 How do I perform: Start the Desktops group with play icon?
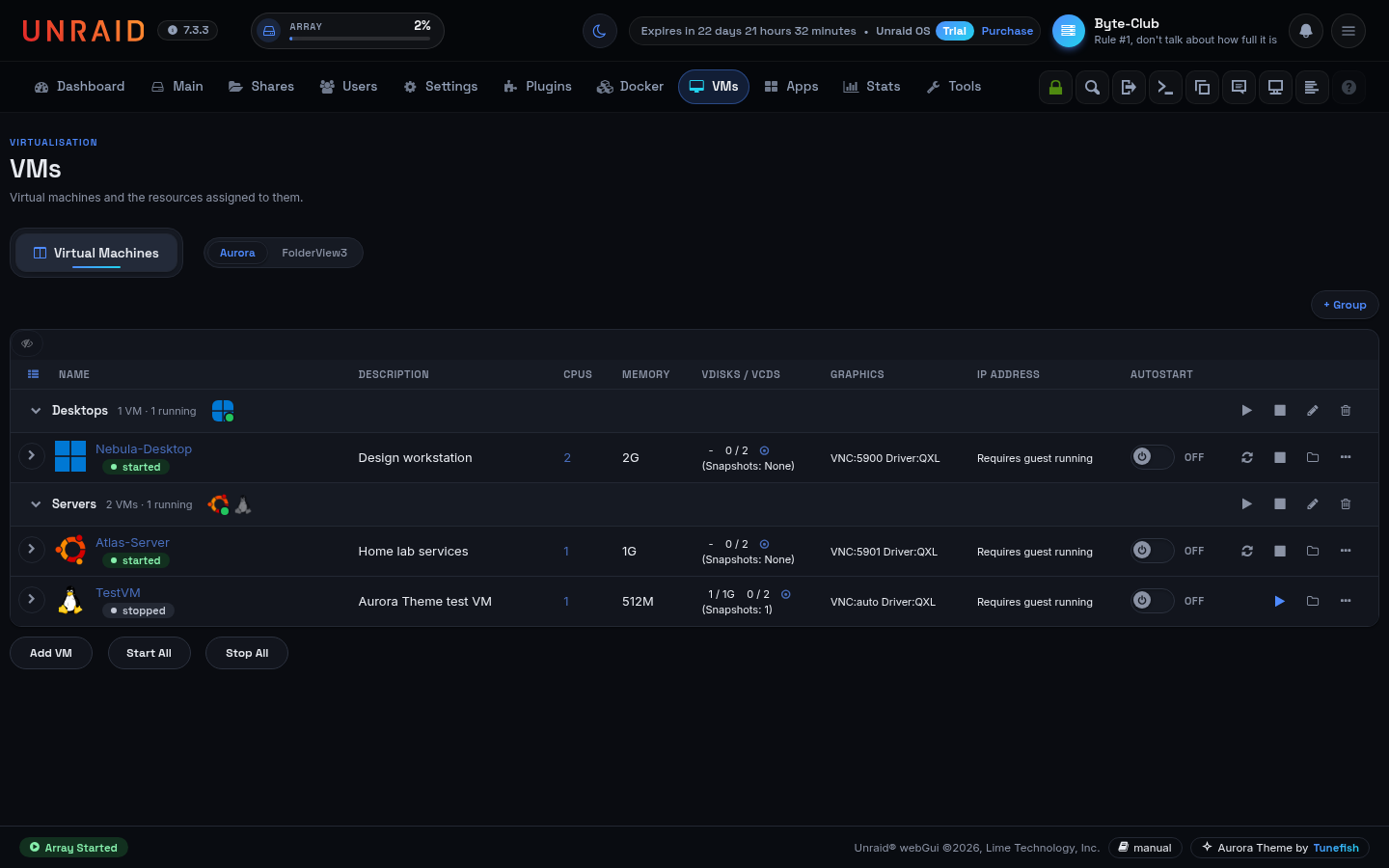[1247, 411]
